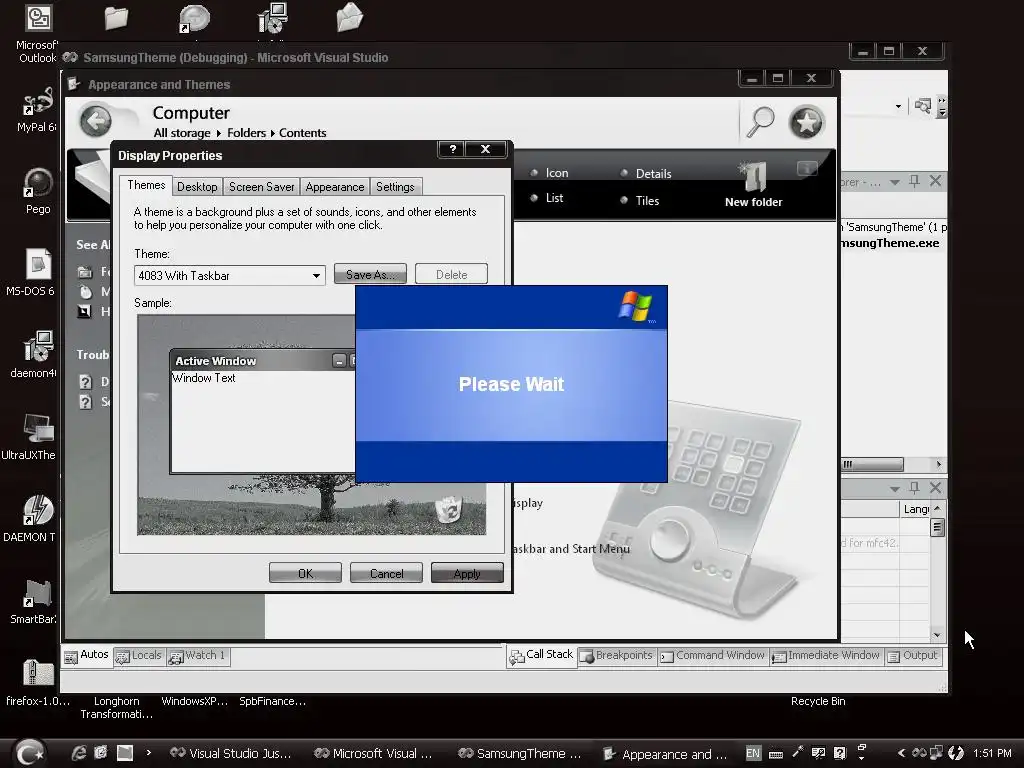Expand the quick launch overflow chevron

click(x=149, y=752)
